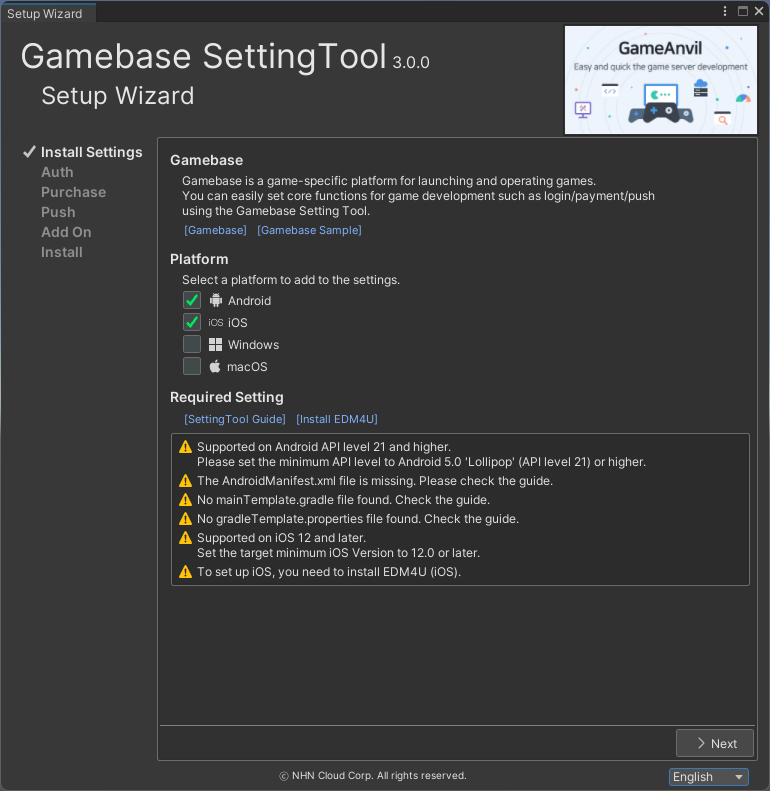Click the AndroidManifest.xml missing warning icon
Screen dimensions: 770x791
186,481
